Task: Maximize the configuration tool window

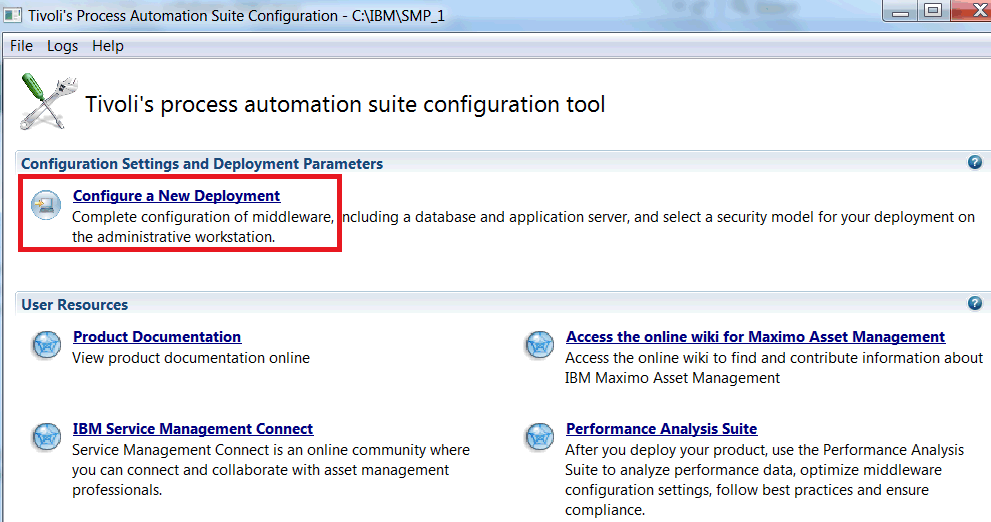Action: pos(933,11)
